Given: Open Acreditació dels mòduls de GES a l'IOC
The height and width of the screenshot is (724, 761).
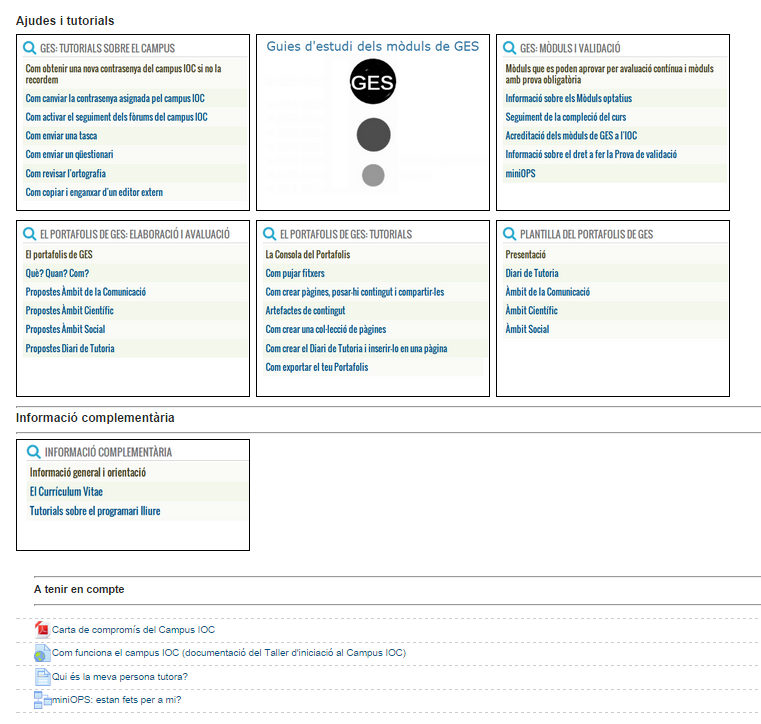Looking at the screenshot, I should pyautogui.click(x=571, y=136).
